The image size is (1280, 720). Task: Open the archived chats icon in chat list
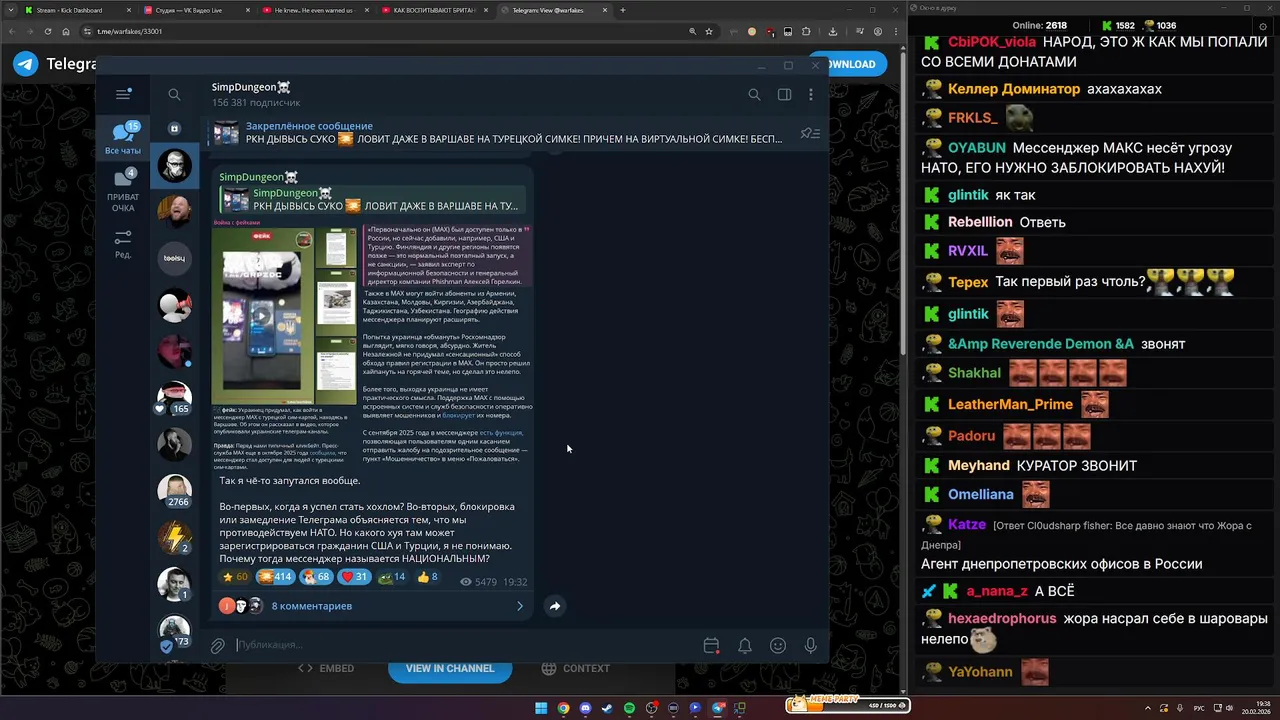pyautogui.click(x=174, y=128)
